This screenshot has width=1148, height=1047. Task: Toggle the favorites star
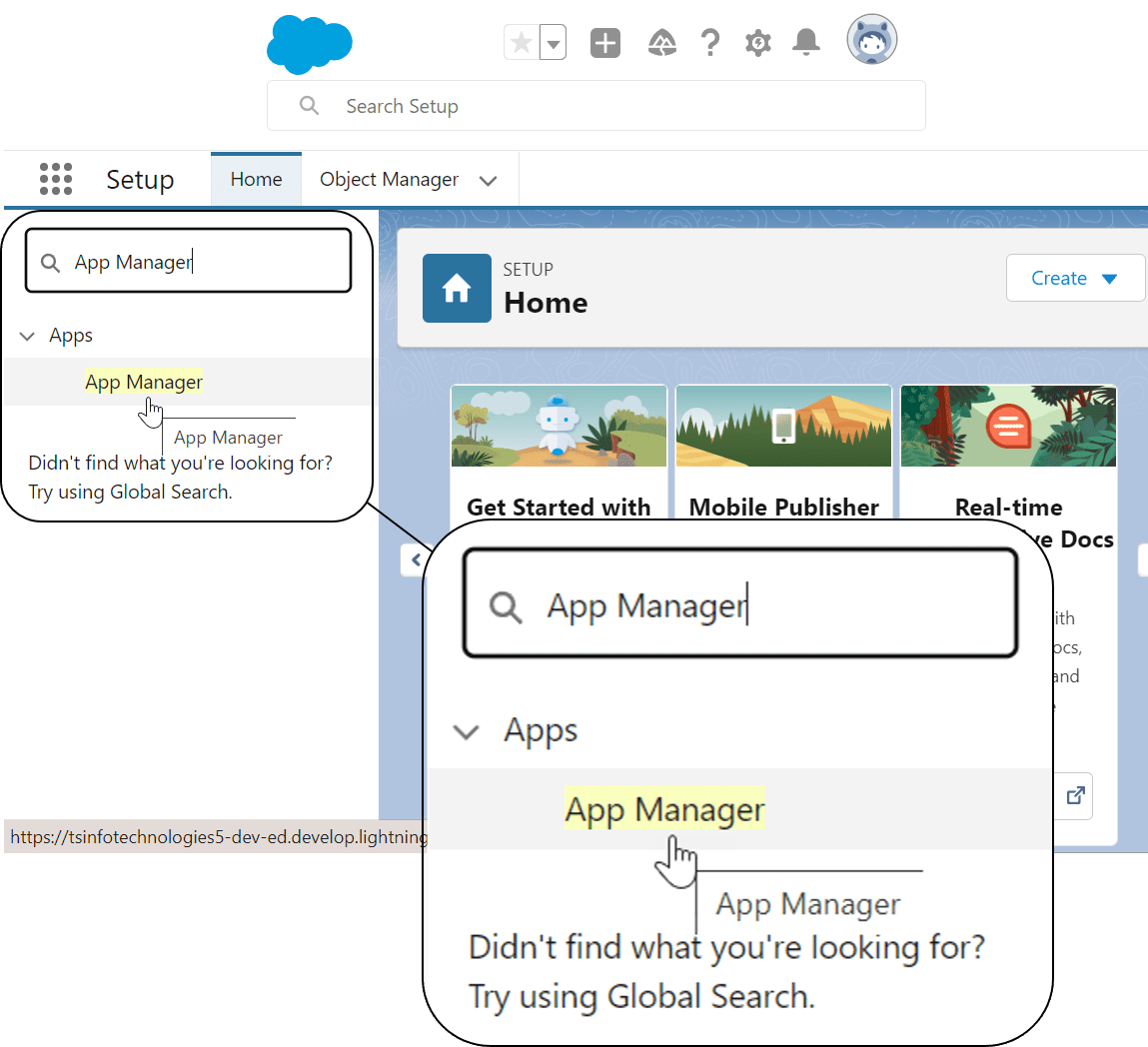click(x=520, y=42)
